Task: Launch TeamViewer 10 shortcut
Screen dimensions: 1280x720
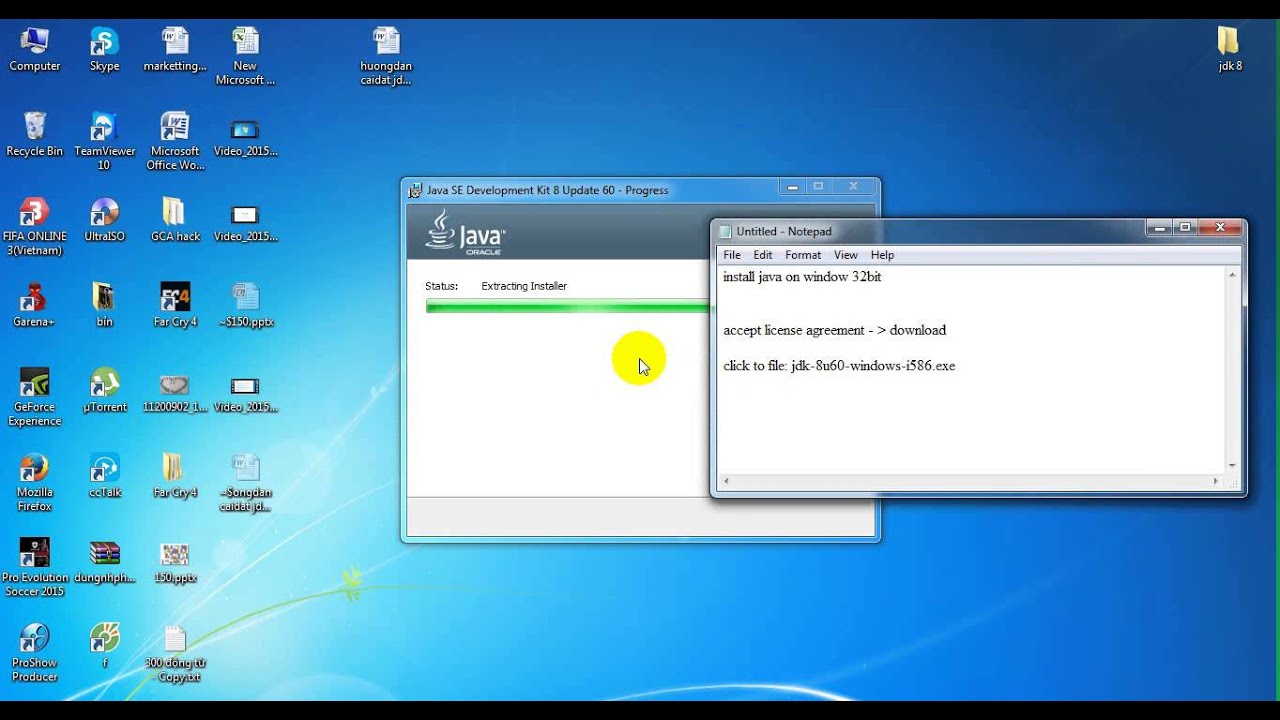Action: 104,142
